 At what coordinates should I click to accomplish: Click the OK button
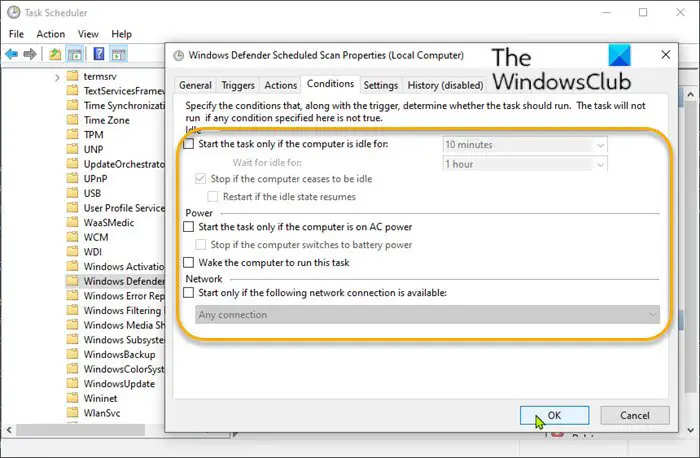[554, 415]
